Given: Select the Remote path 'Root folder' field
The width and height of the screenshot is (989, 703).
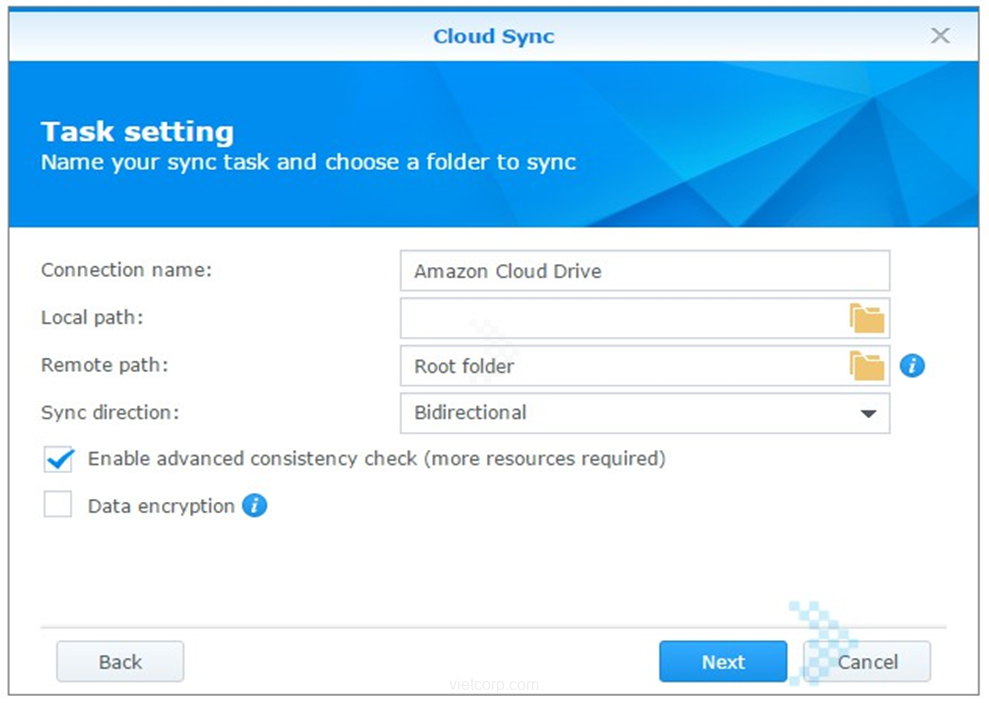Looking at the screenshot, I should (620, 366).
